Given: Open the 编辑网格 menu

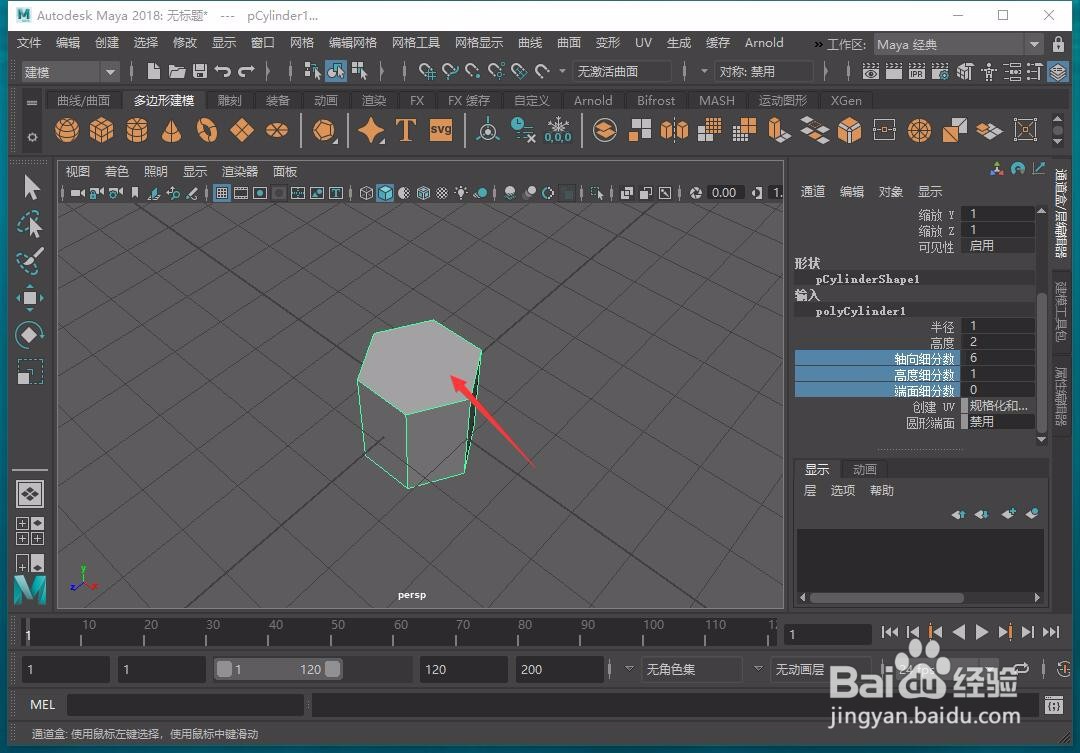Looking at the screenshot, I should [353, 43].
